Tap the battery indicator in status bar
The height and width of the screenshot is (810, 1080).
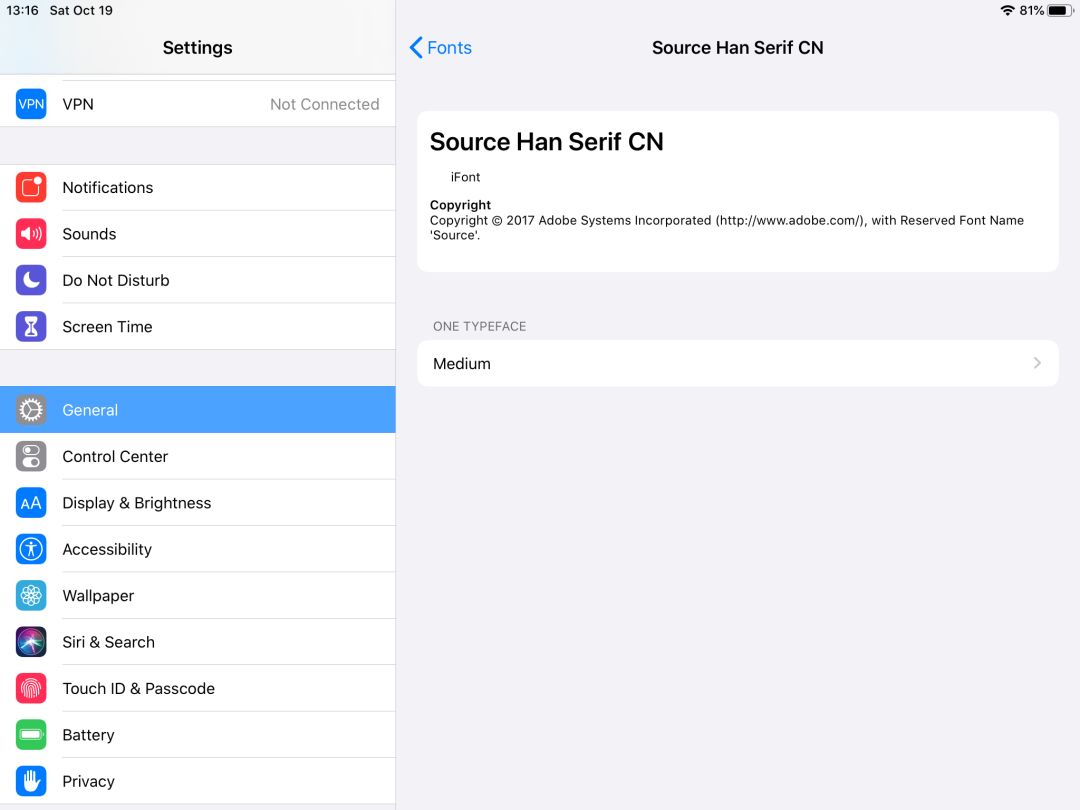pyautogui.click(x=1059, y=10)
